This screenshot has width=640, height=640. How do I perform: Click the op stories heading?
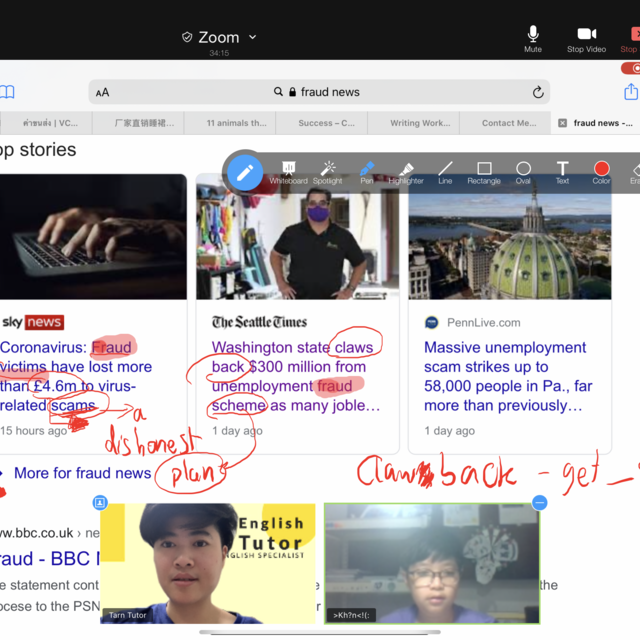tap(38, 150)
